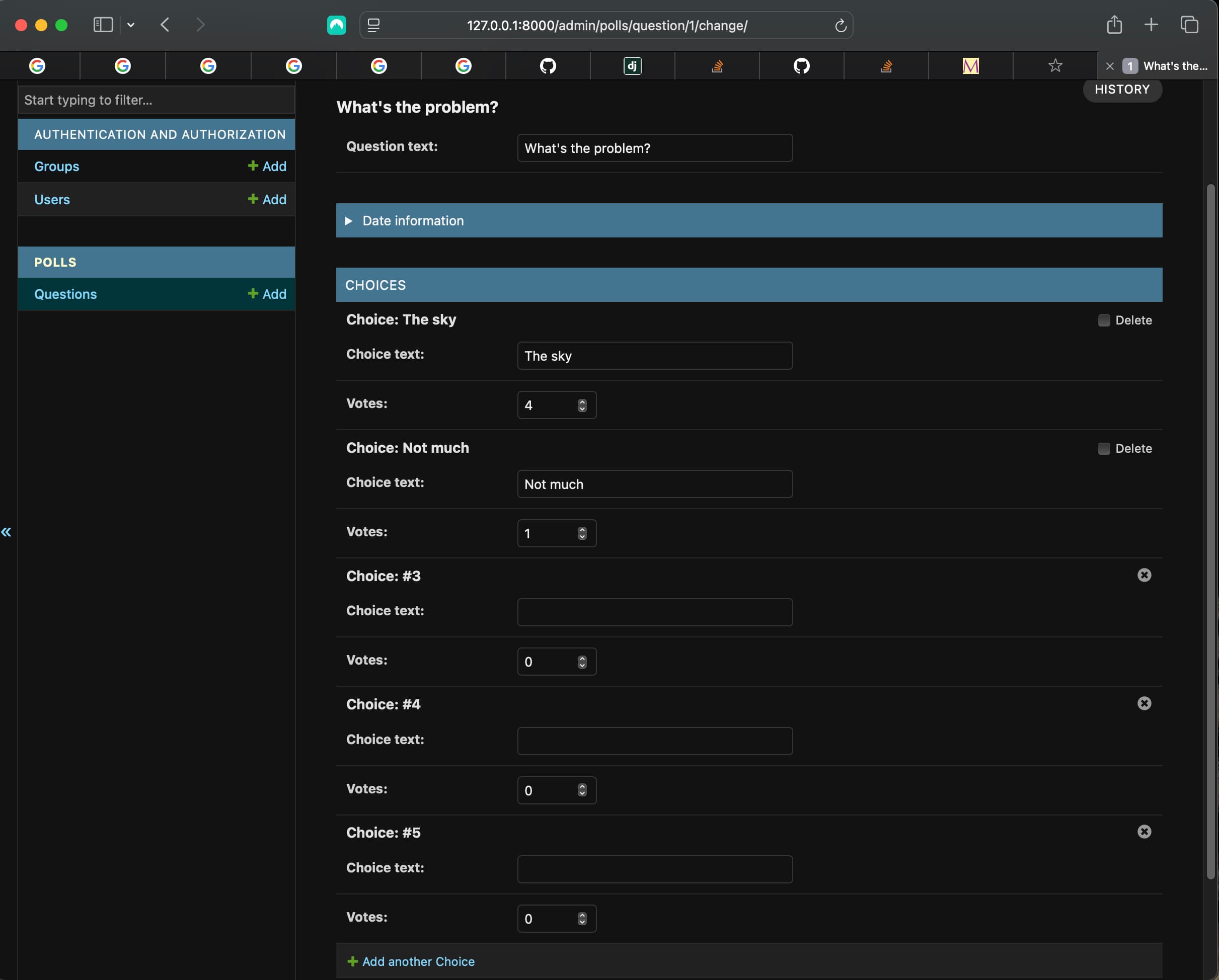Switch to the second GitHub tab
Screen dimensions: 1219x980
pos(801,66)
